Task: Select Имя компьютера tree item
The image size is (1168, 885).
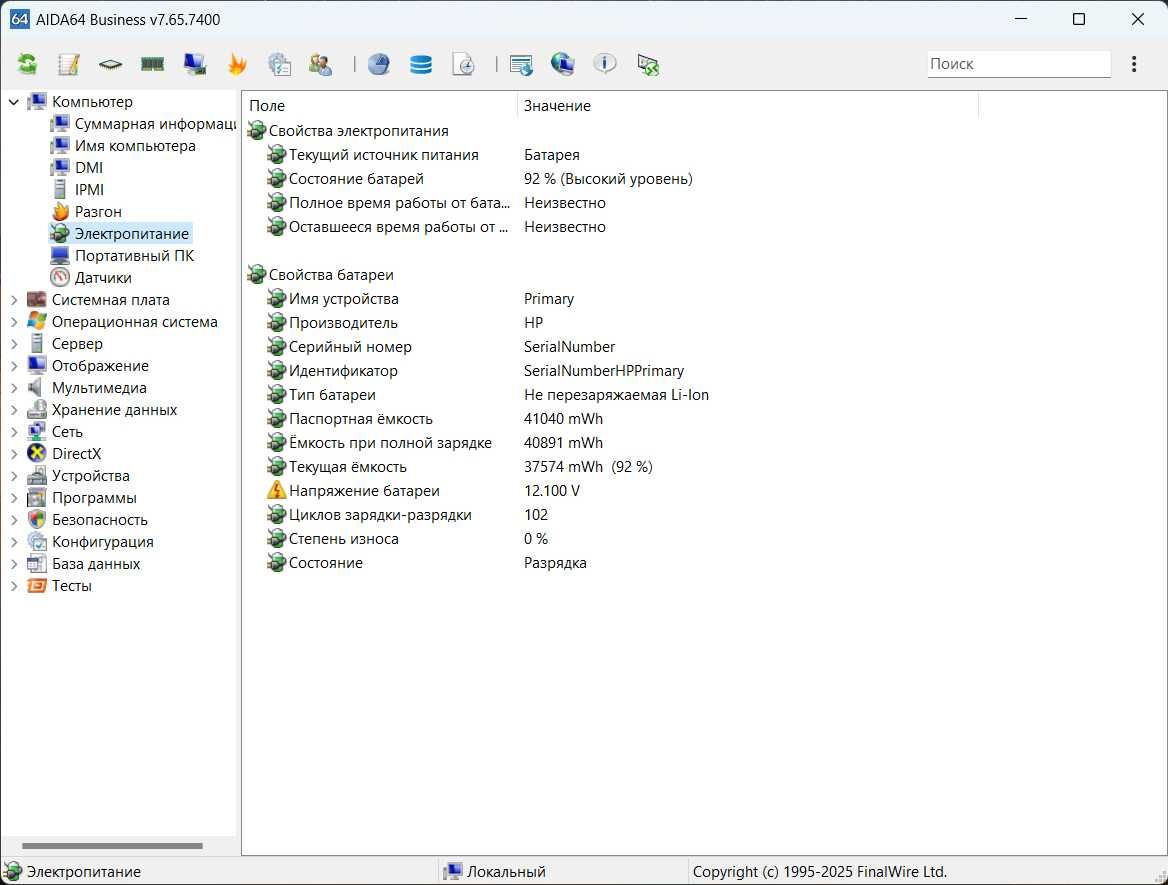Action: point(135,146)
